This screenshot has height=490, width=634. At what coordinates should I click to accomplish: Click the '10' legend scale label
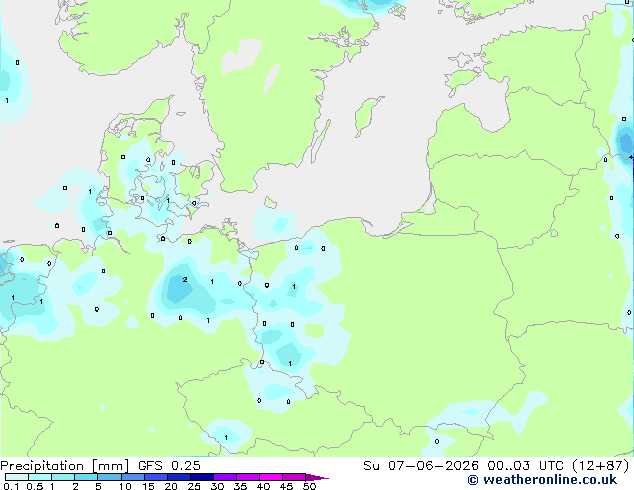pyautogui.click(x=125, y=486)
